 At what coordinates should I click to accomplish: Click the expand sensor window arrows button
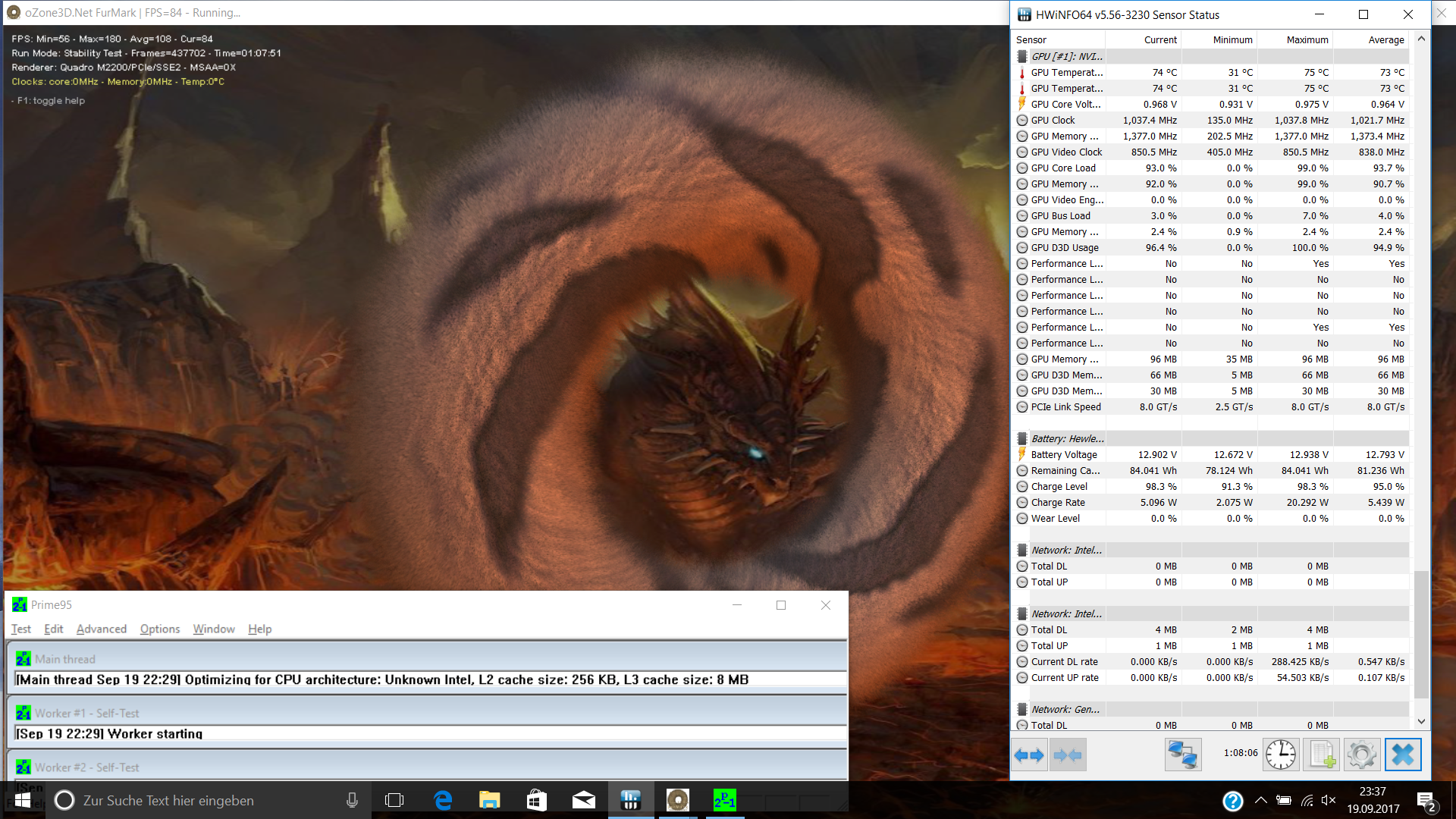pos(1029,755)
